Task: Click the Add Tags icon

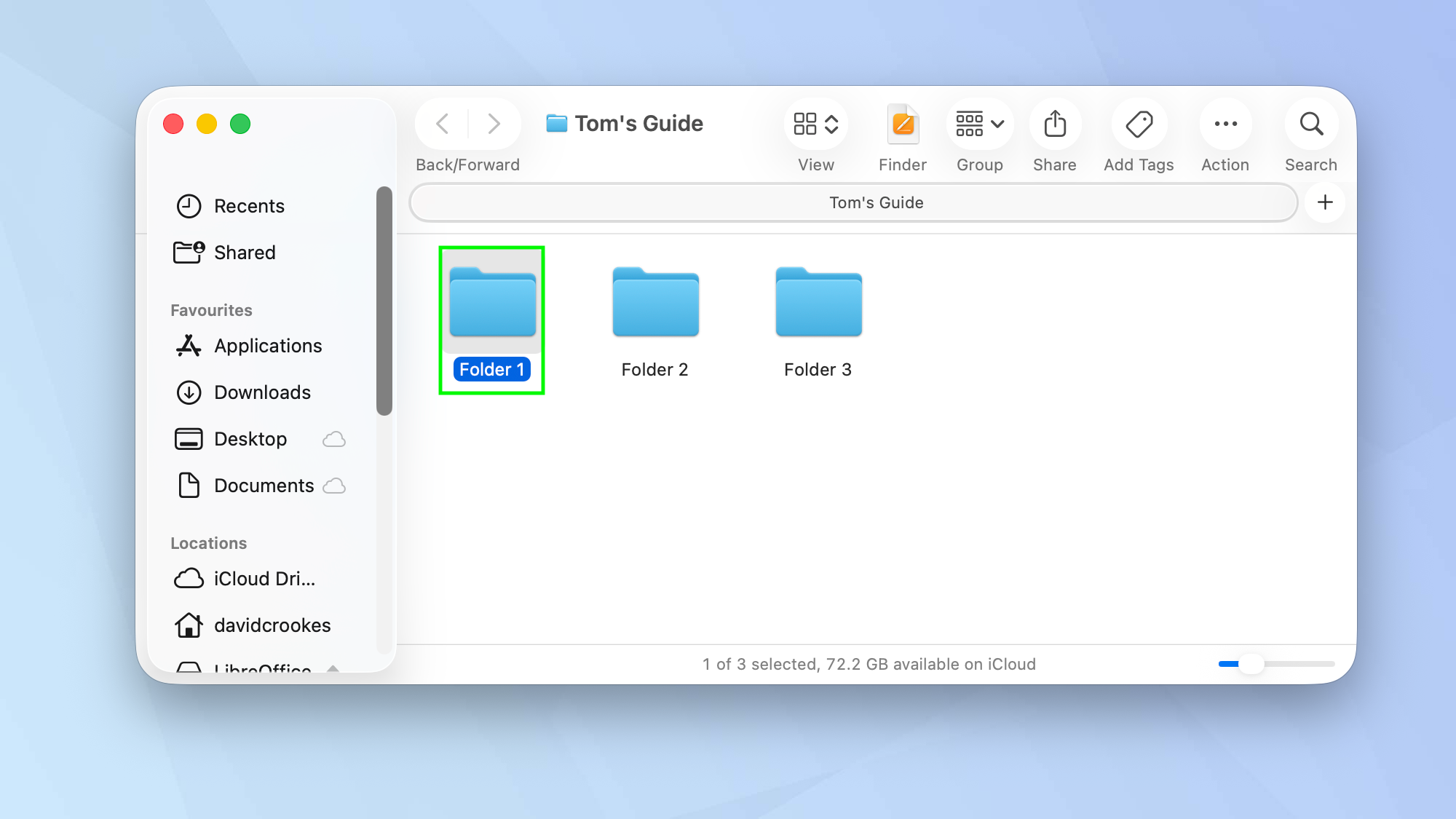Action: click(1139, 124)
